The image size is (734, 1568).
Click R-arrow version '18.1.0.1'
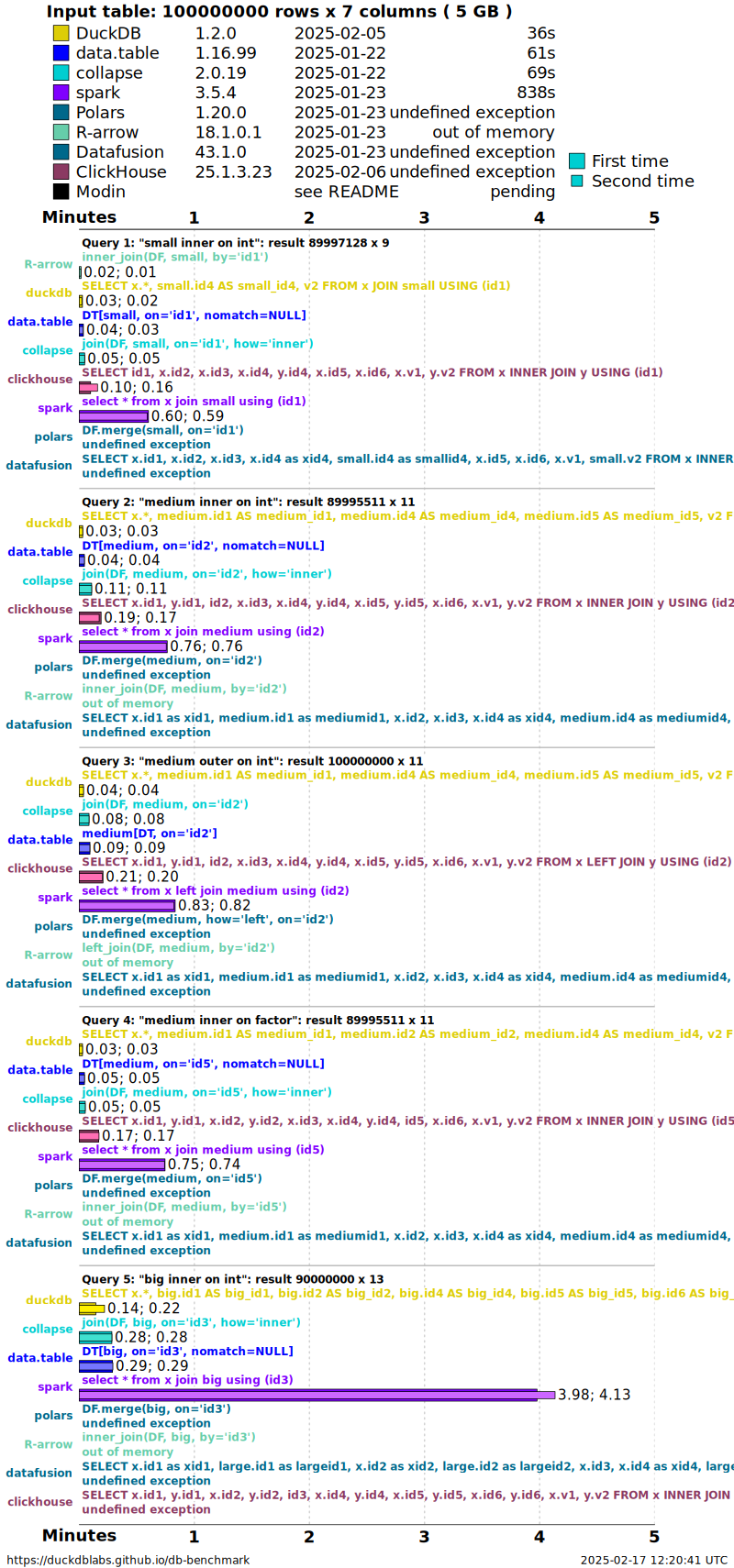228,132
